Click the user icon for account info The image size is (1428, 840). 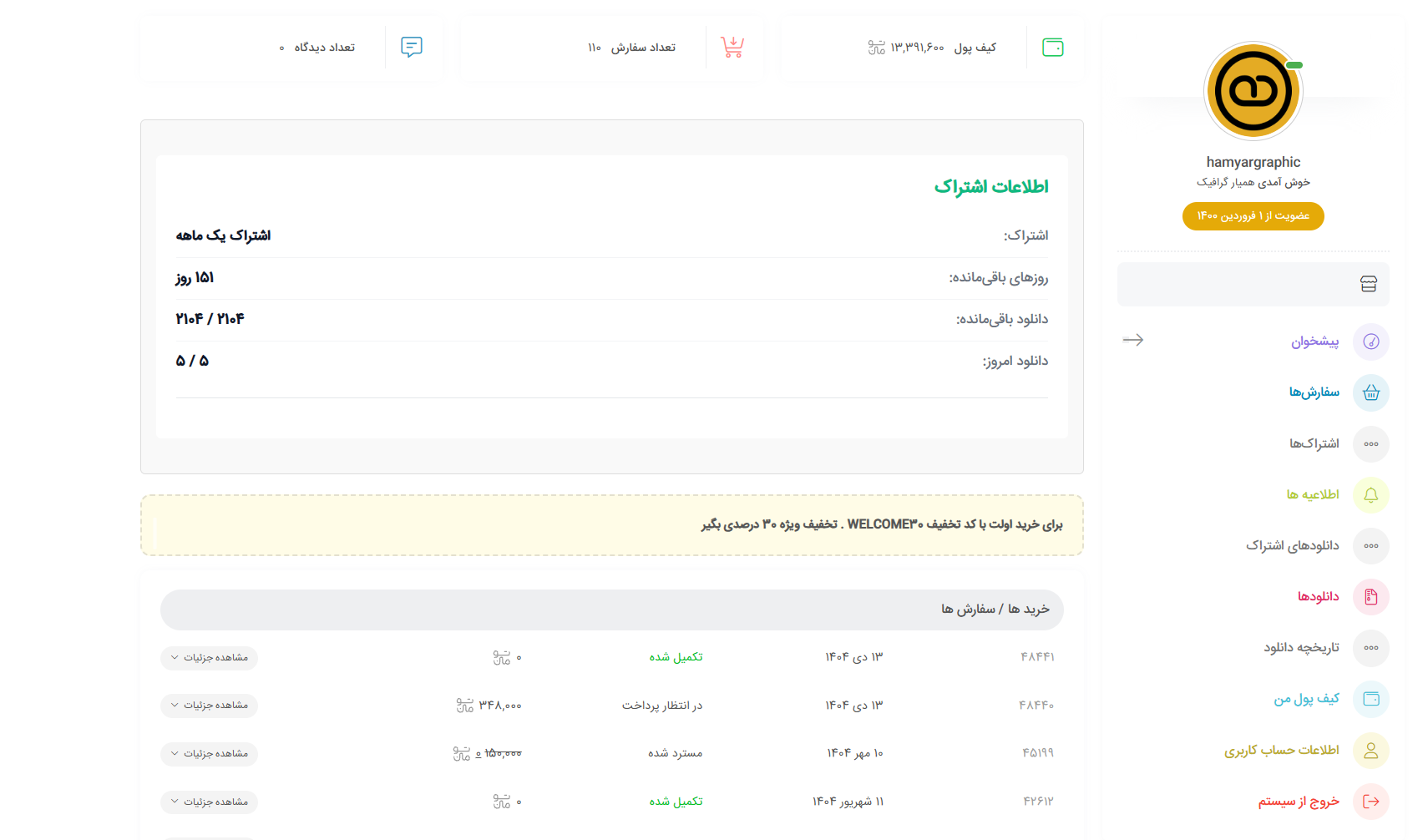[1370, 751]
